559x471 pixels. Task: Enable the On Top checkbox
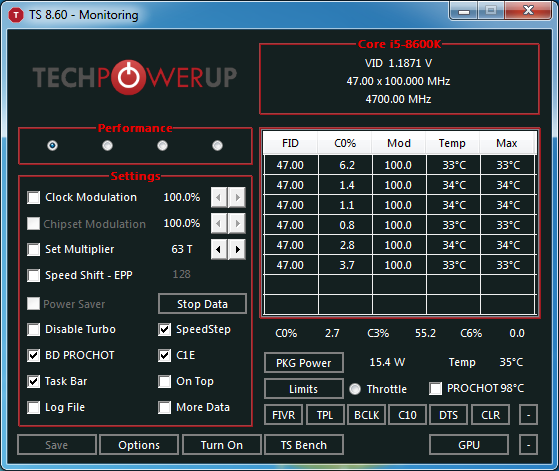coord(164,382)
